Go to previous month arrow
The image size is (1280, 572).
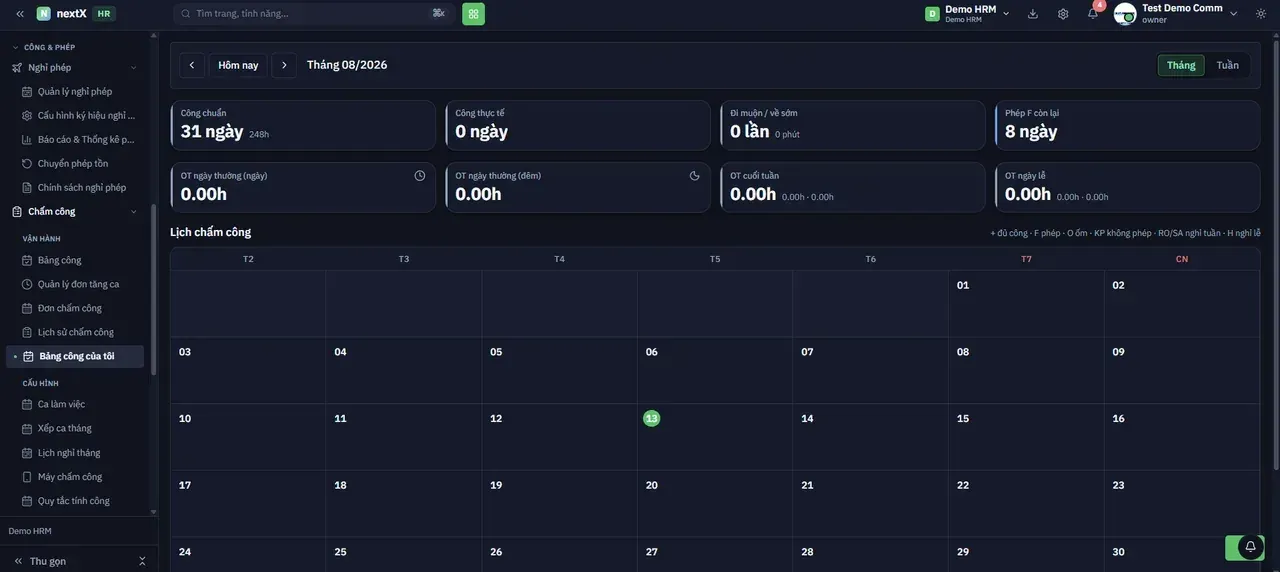click(192, 65)
